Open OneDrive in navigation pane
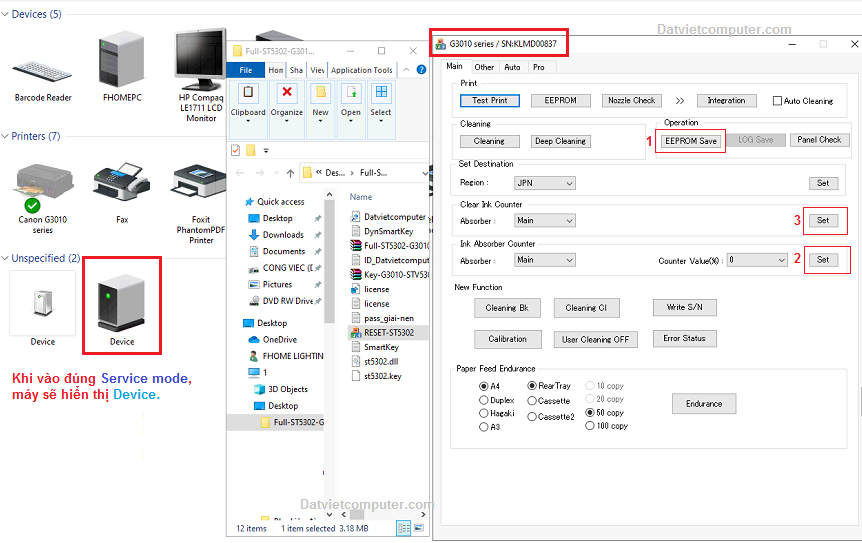This screenshot has width=862, height=543. tap(280, 340)
